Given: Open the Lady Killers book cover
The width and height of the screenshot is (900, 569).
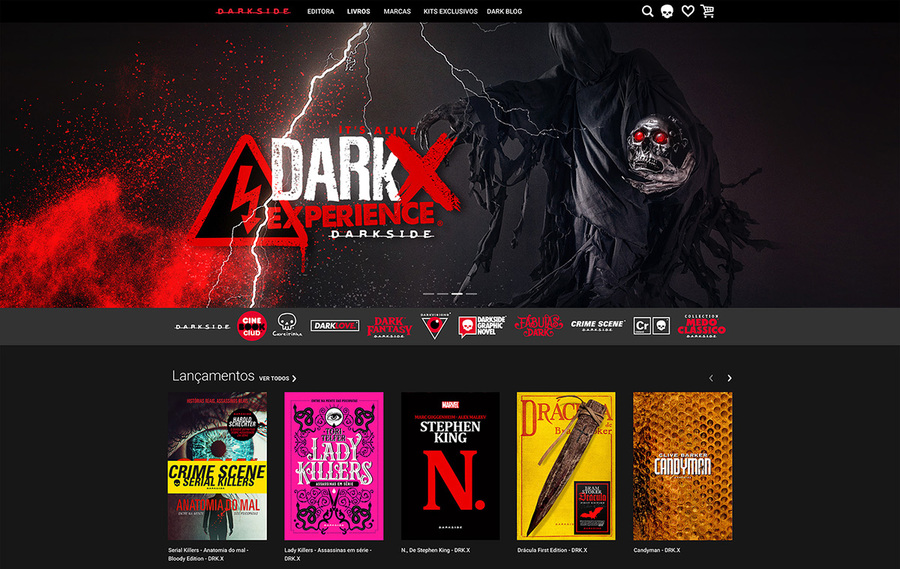Looking at the screenshot, I should click(x=334, y=466).
